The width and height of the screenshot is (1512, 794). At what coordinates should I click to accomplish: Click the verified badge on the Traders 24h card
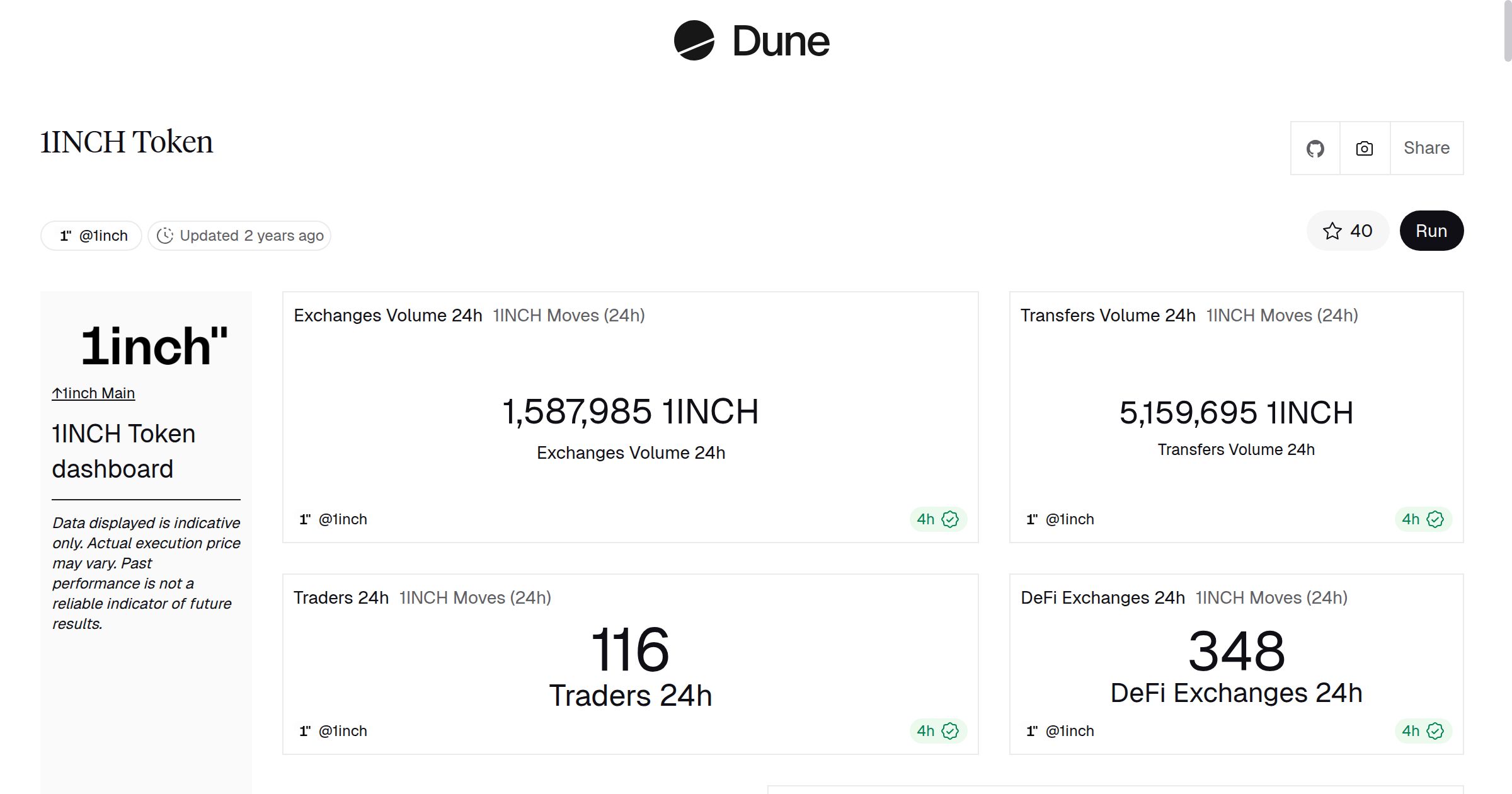point(950,730)
